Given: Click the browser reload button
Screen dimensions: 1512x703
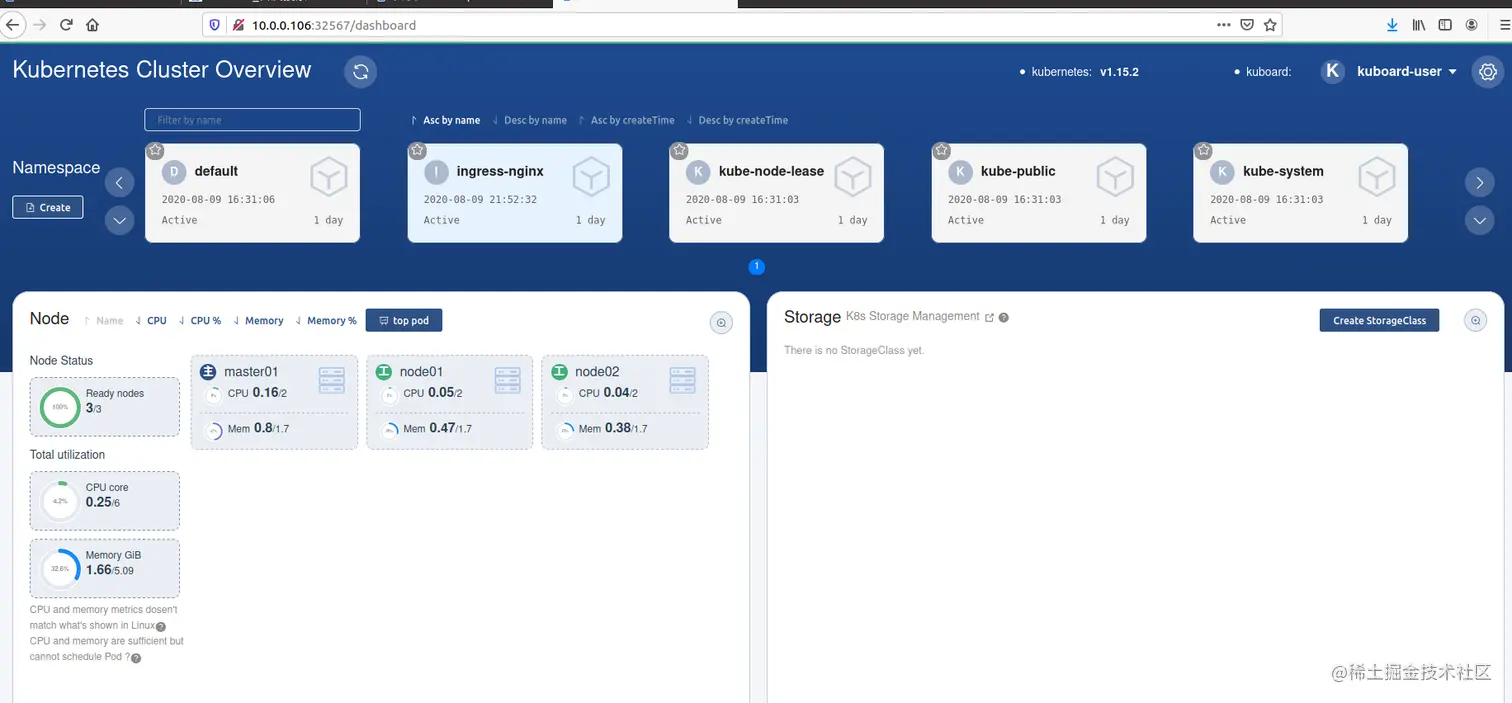Looking at the screenshot, I should [66, 25].
